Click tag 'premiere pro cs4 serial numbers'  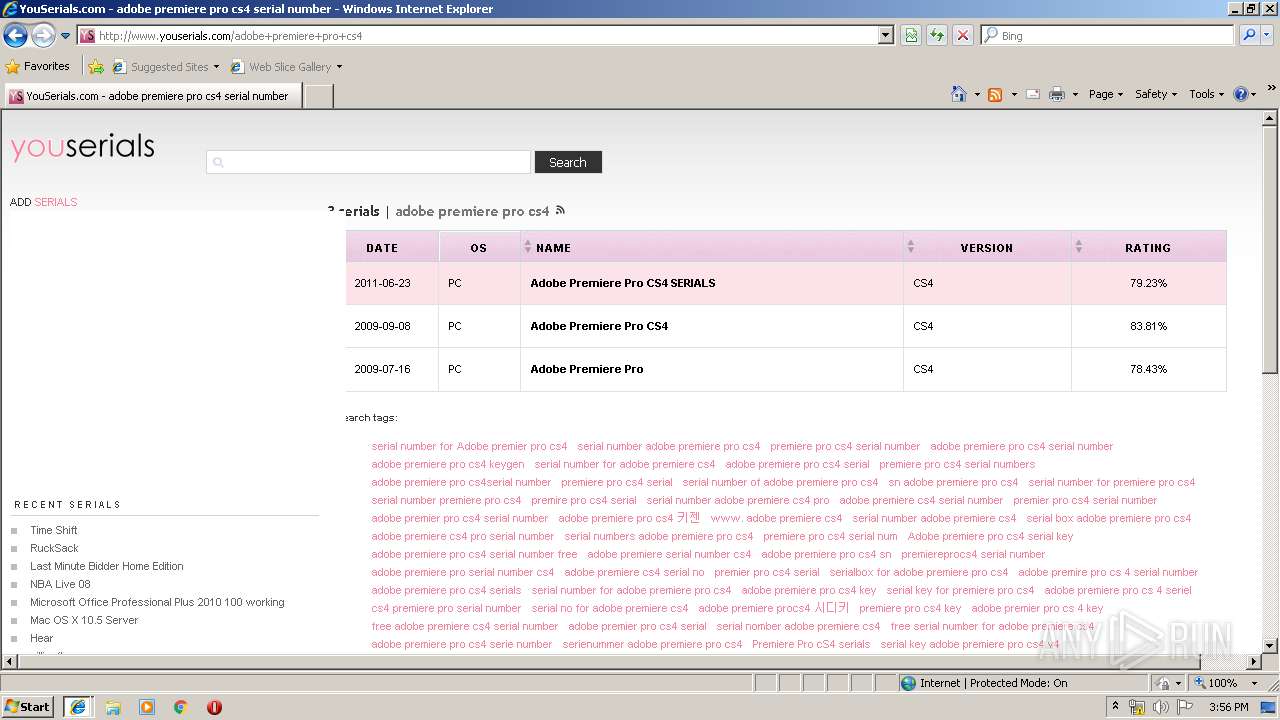[x=957, y=464]
